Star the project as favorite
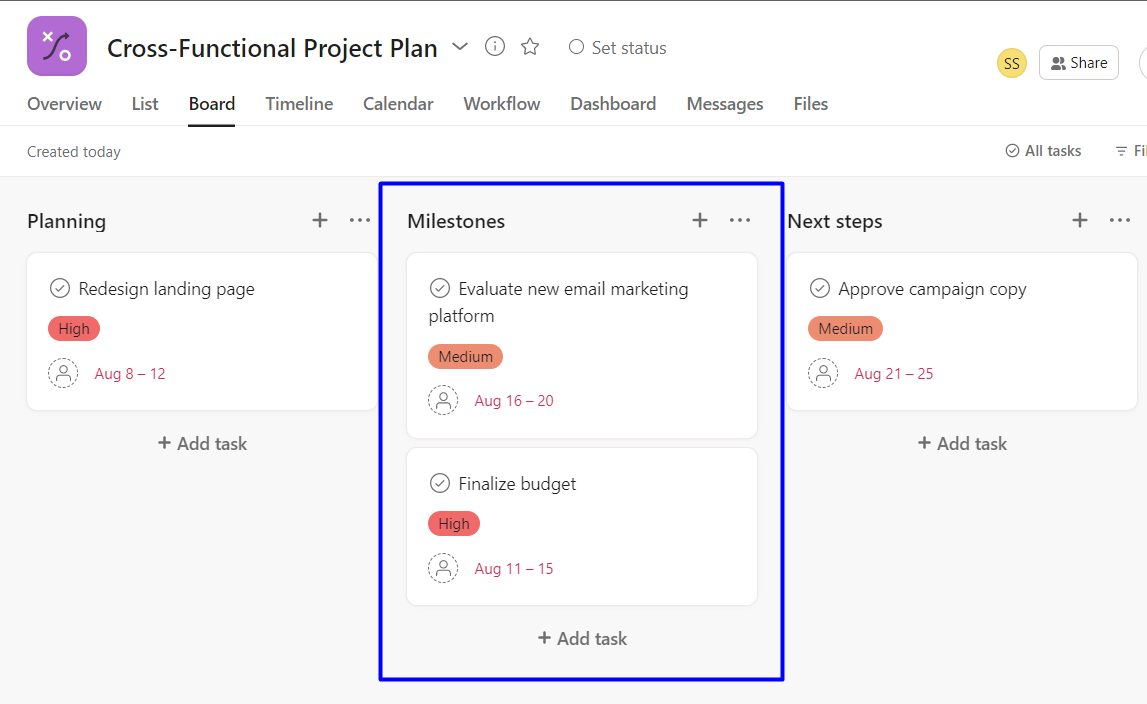 (530, 47)
